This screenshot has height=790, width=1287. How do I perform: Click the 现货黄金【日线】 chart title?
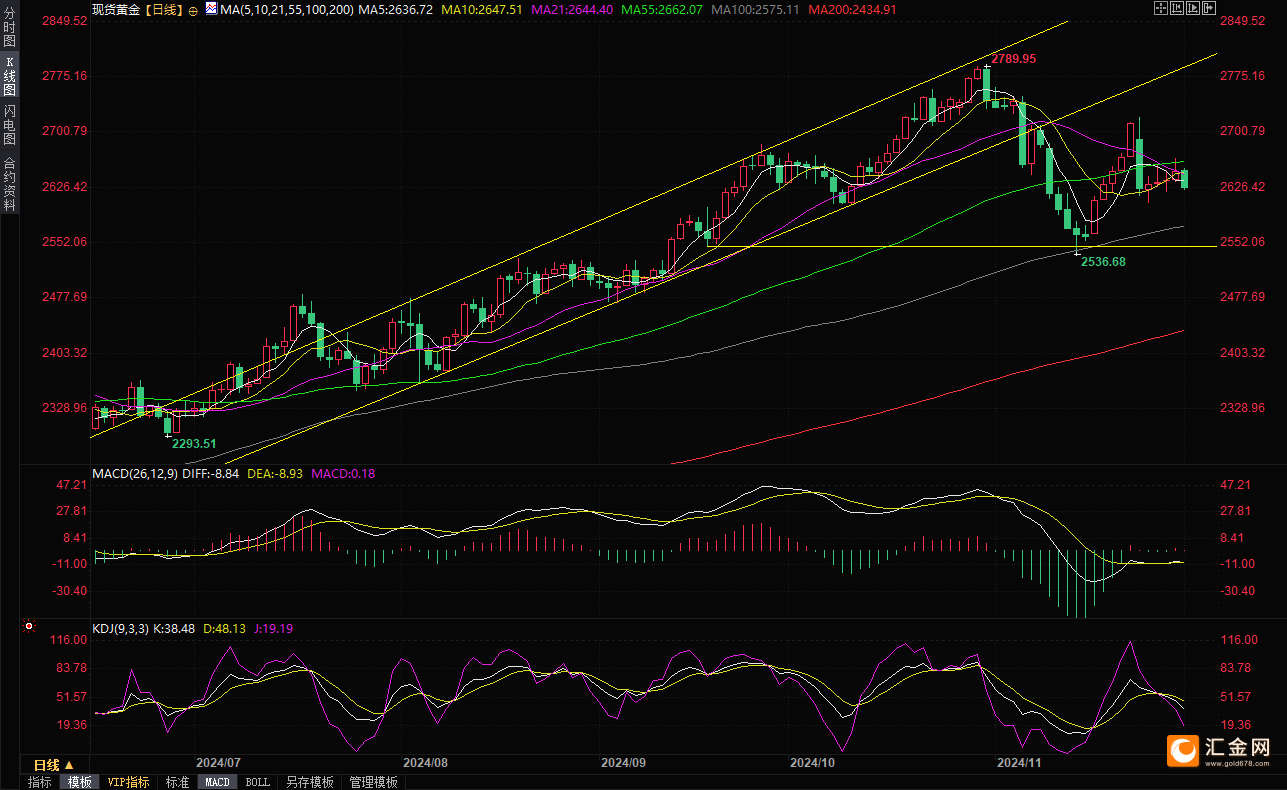[x=136, y=9]
